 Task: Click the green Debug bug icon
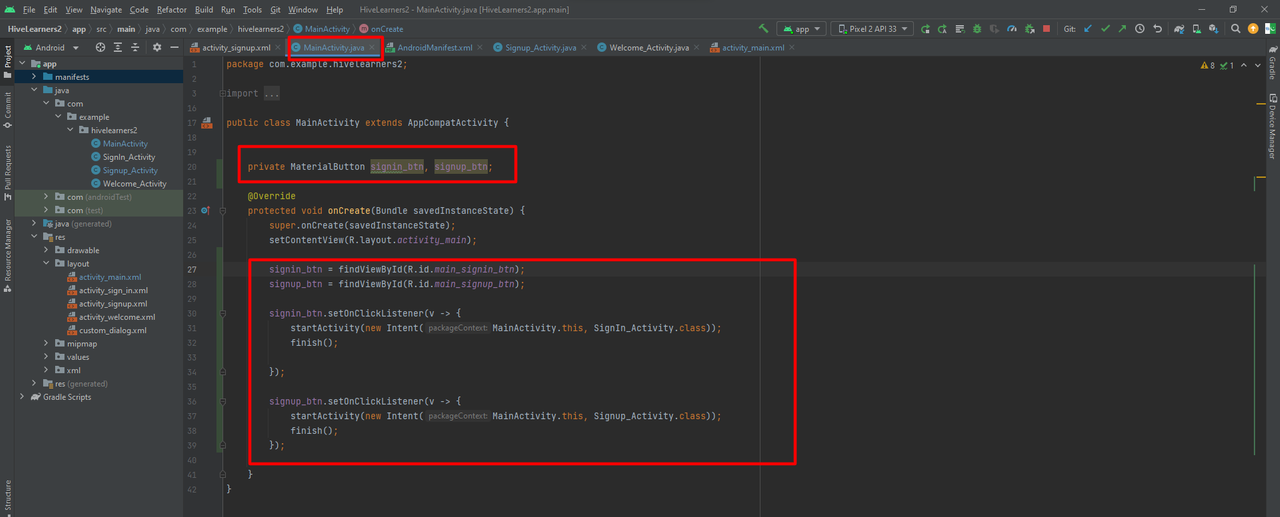[976, 29]
